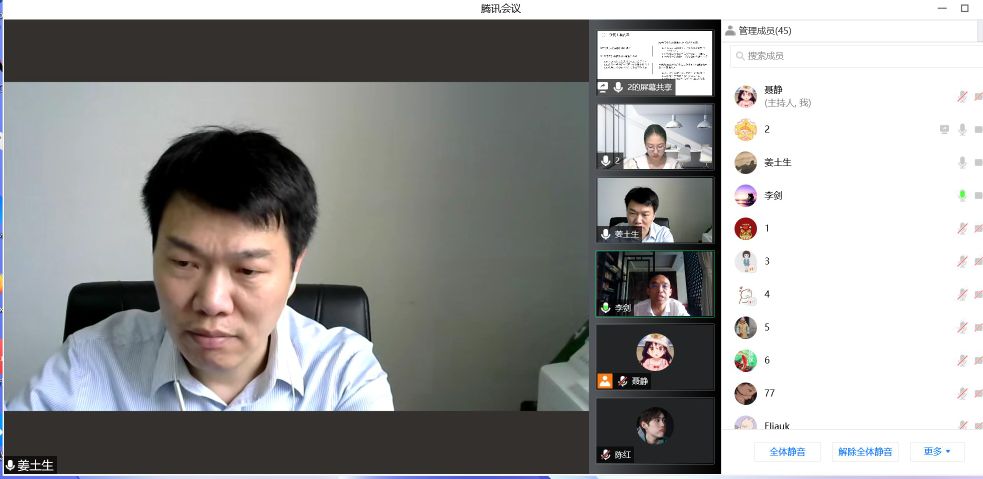This screenshot has height=479, width=983.
Task: Toggle microphone for member 姜士生 in list
Action: (962, 162)
